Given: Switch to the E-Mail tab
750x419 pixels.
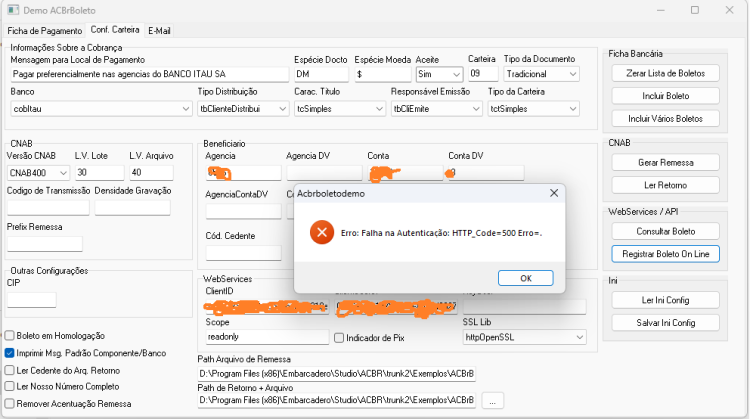Looking at the screenshot, I should (x=159, y=31).
